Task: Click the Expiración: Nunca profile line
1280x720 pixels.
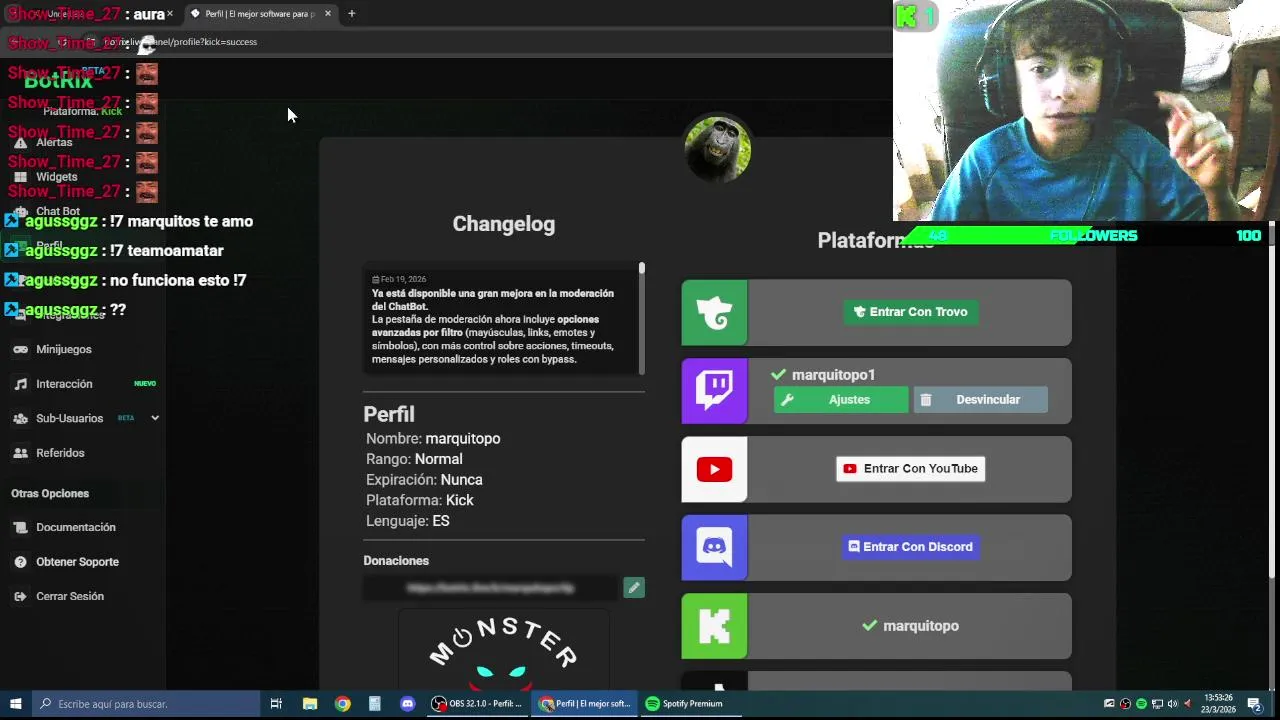Action: click(x=424, y=480)
